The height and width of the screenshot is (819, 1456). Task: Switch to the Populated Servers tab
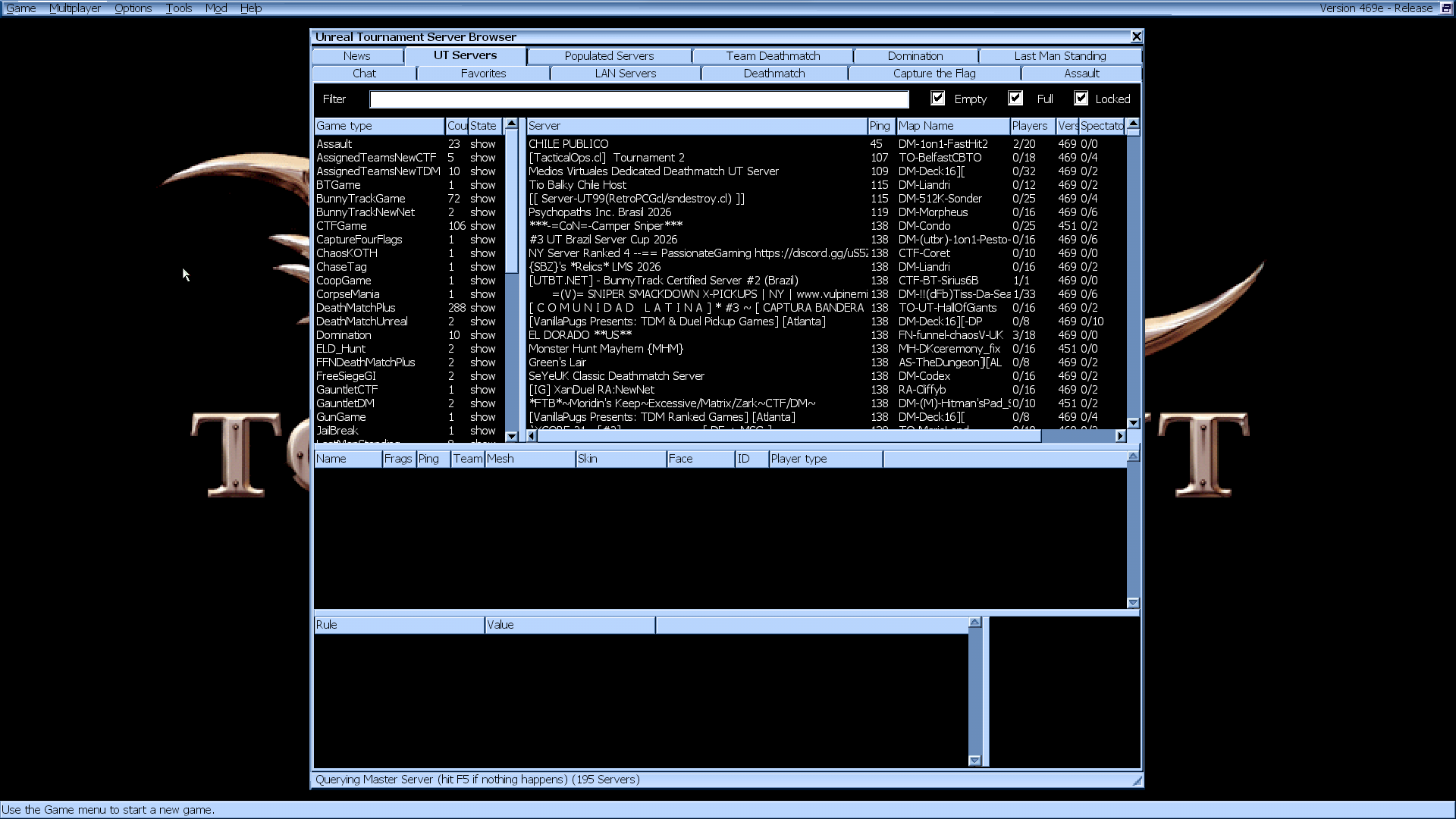pyautogui.click(x=609, y=56)
